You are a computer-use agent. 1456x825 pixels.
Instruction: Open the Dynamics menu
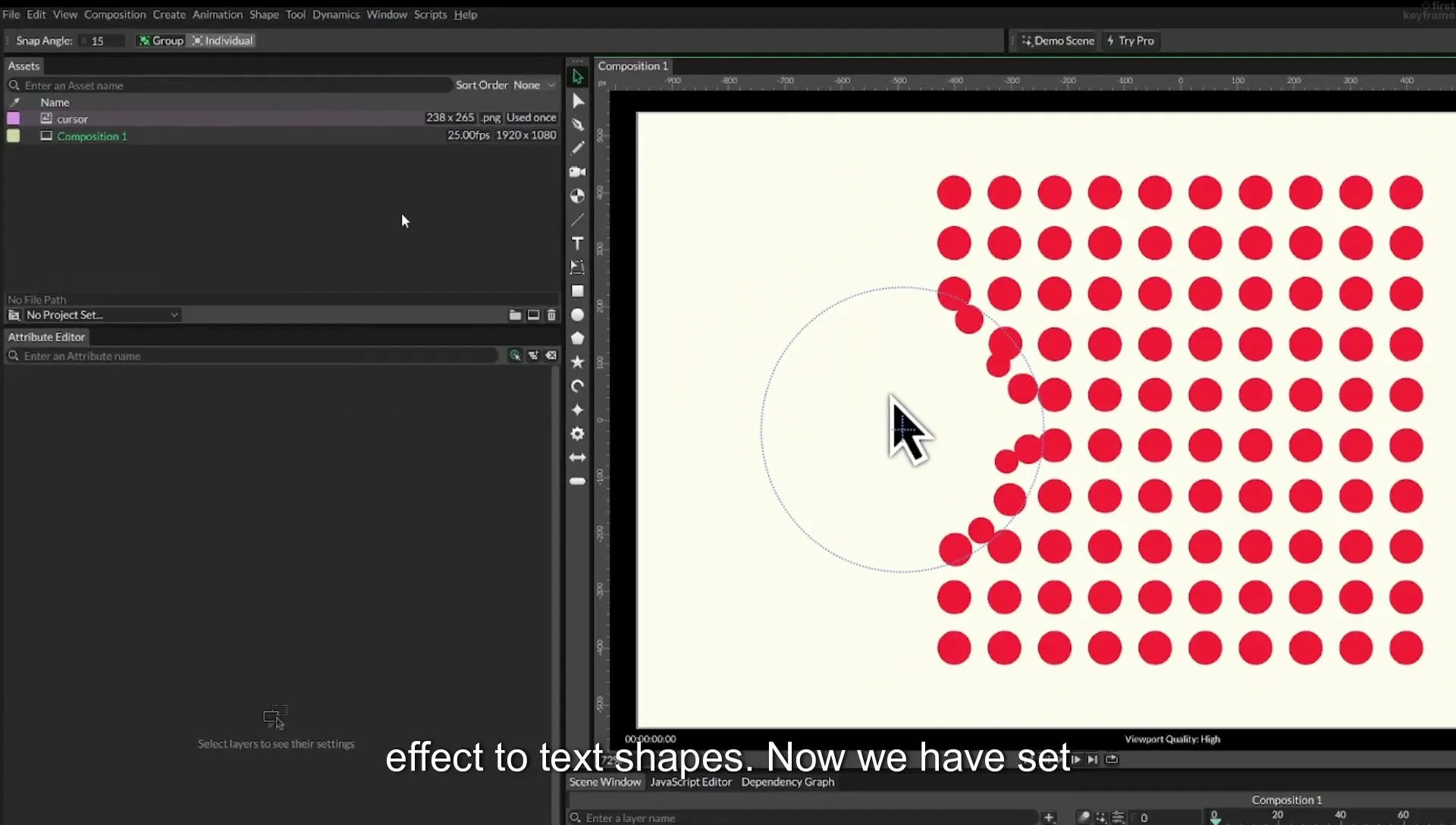click(336, 14)
